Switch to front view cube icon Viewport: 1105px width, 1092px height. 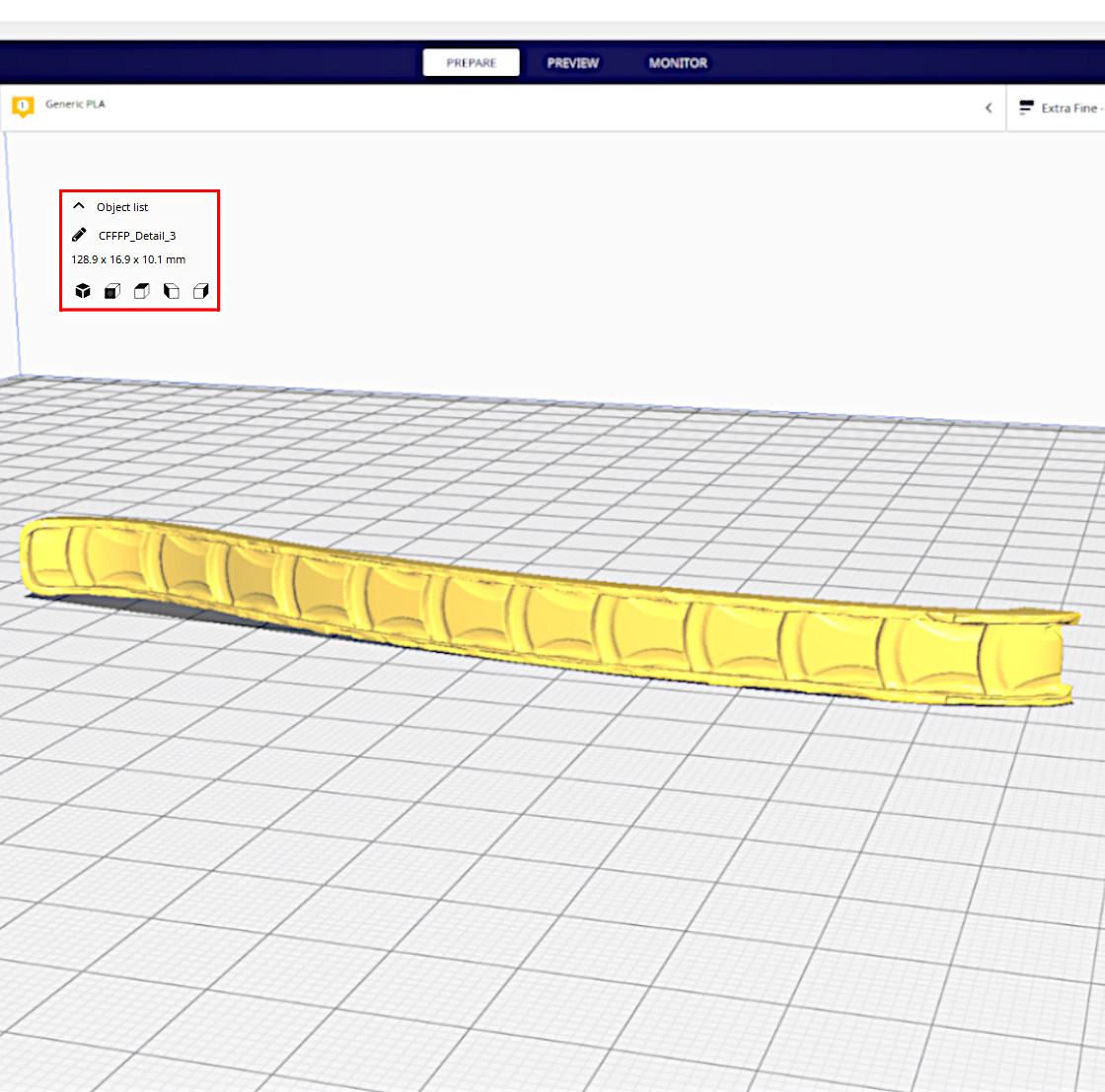pyautogui.click(x=112, y=291)
